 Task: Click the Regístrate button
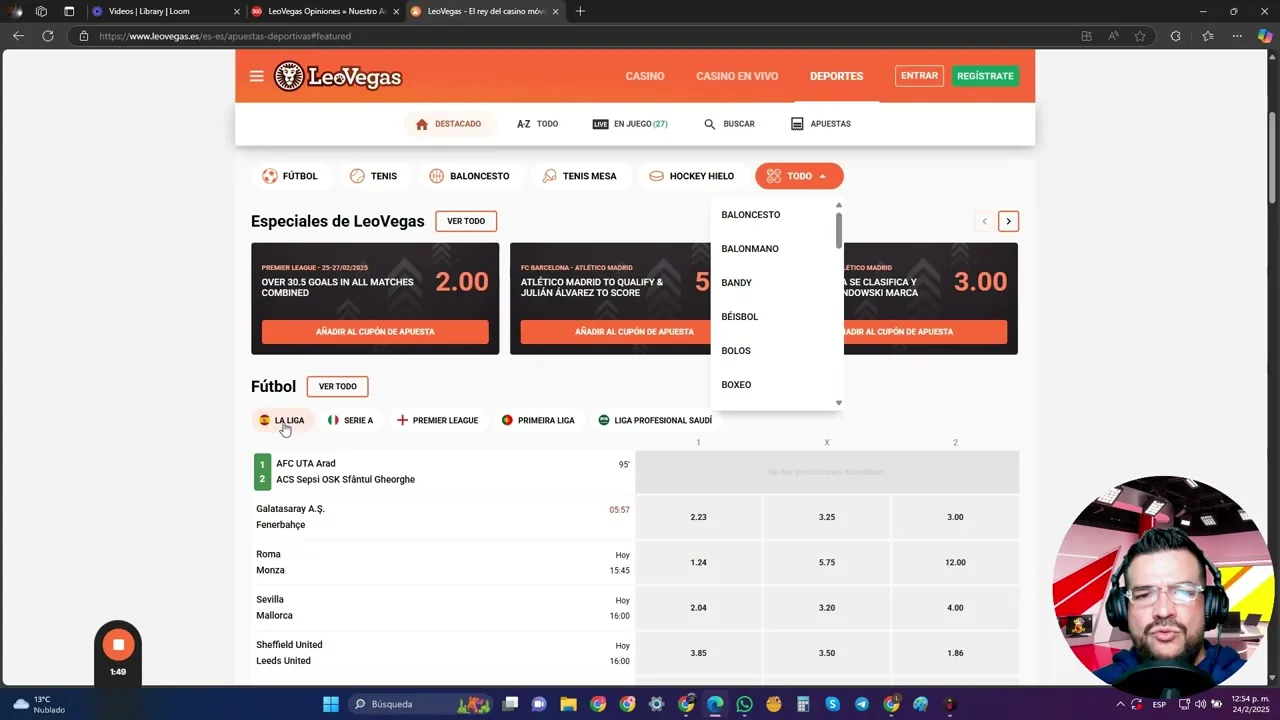coord(985,76)
